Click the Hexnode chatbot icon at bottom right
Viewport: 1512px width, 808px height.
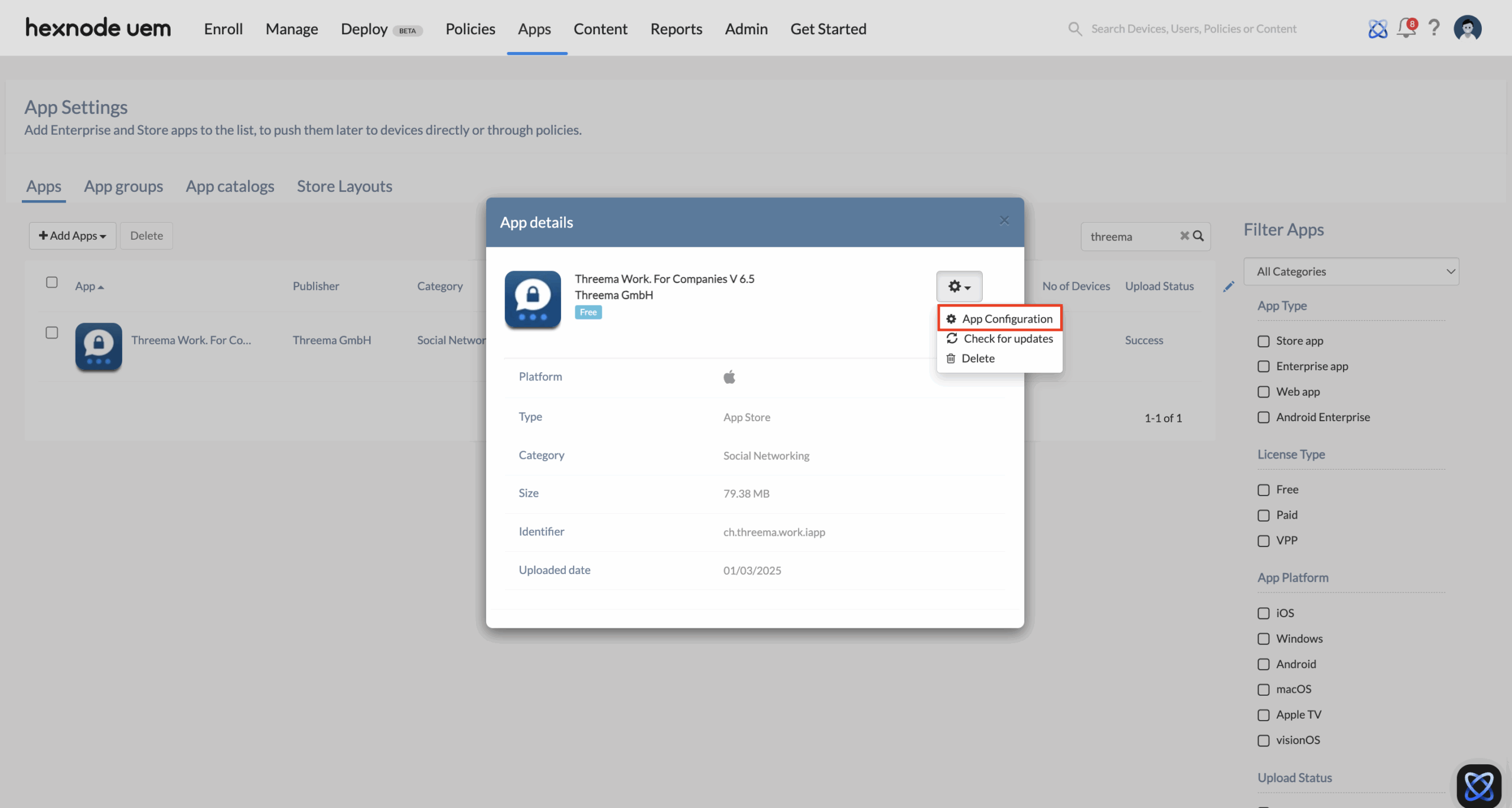pyautogui.click(x=1478, y=786)
